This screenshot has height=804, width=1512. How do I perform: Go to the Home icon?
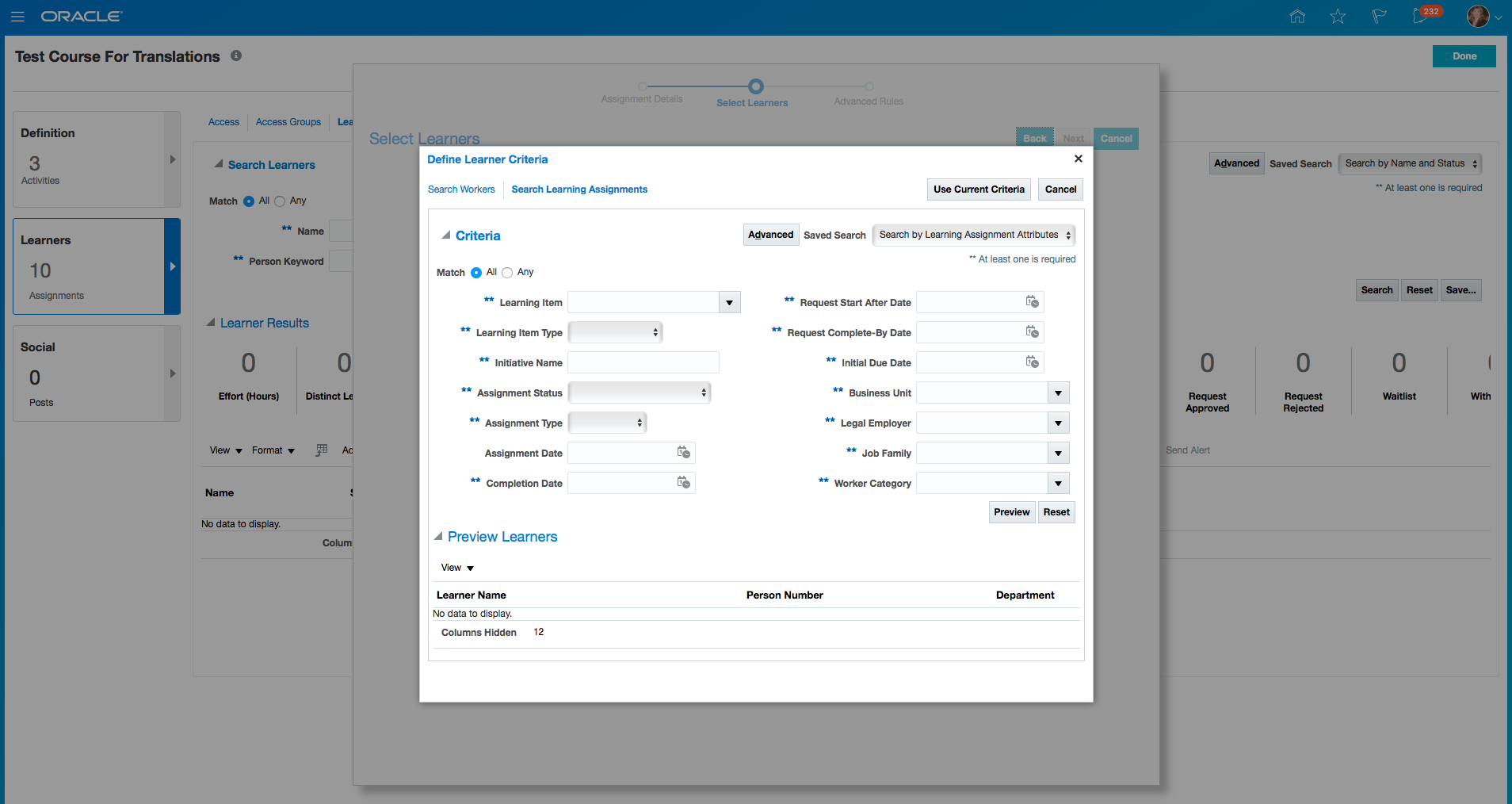tap(1297, 17)
